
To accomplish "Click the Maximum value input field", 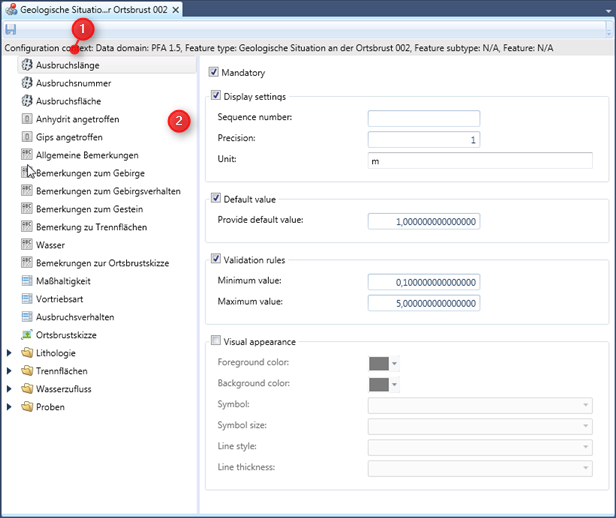I will coord(423,302).
